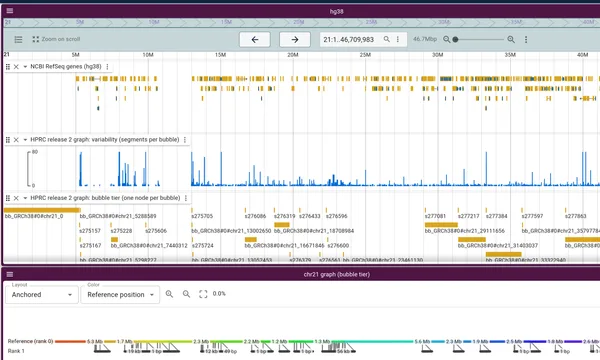The height and width of the screenshot is (360, 600).
Task: Fit the chr21 graph to view
Action: [203, 294]
